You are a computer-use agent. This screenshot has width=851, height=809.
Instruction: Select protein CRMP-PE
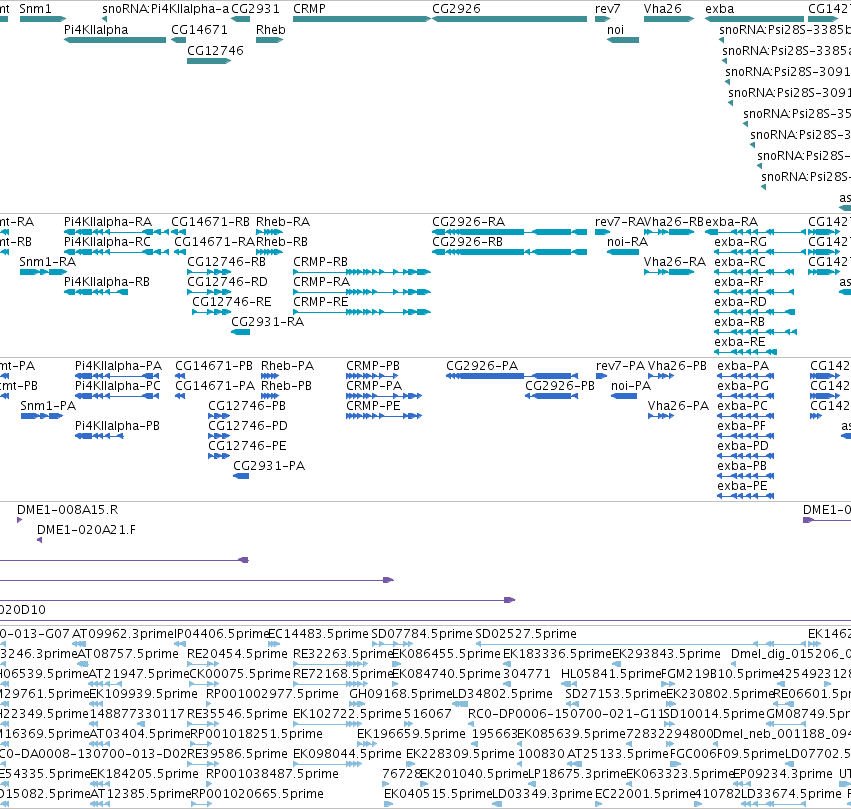(x=373, y=406)
